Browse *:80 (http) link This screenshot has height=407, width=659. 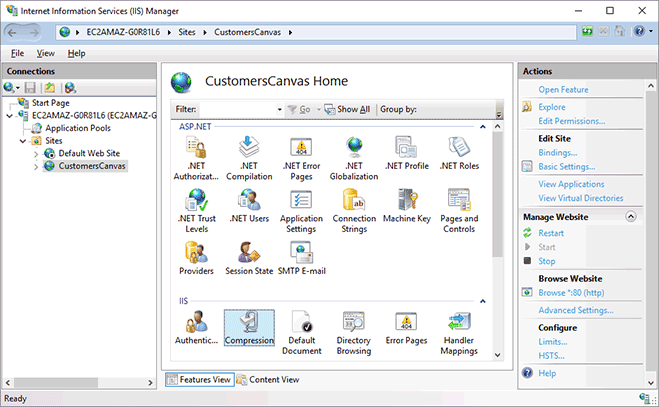[x=571, y=293]
